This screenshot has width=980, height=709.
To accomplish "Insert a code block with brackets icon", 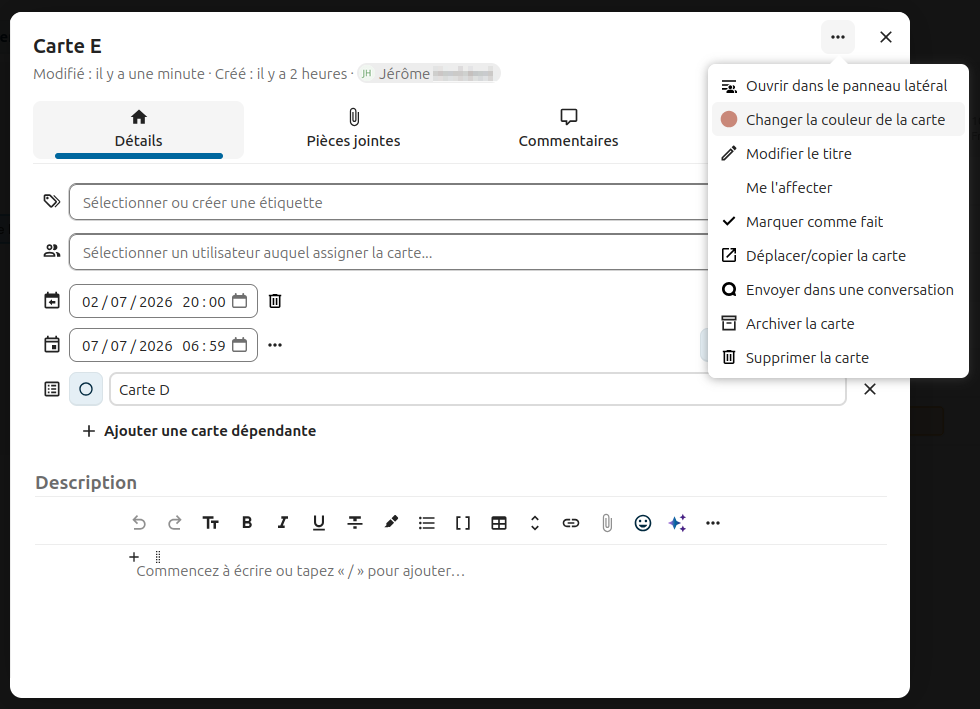I will pos(462,523).
